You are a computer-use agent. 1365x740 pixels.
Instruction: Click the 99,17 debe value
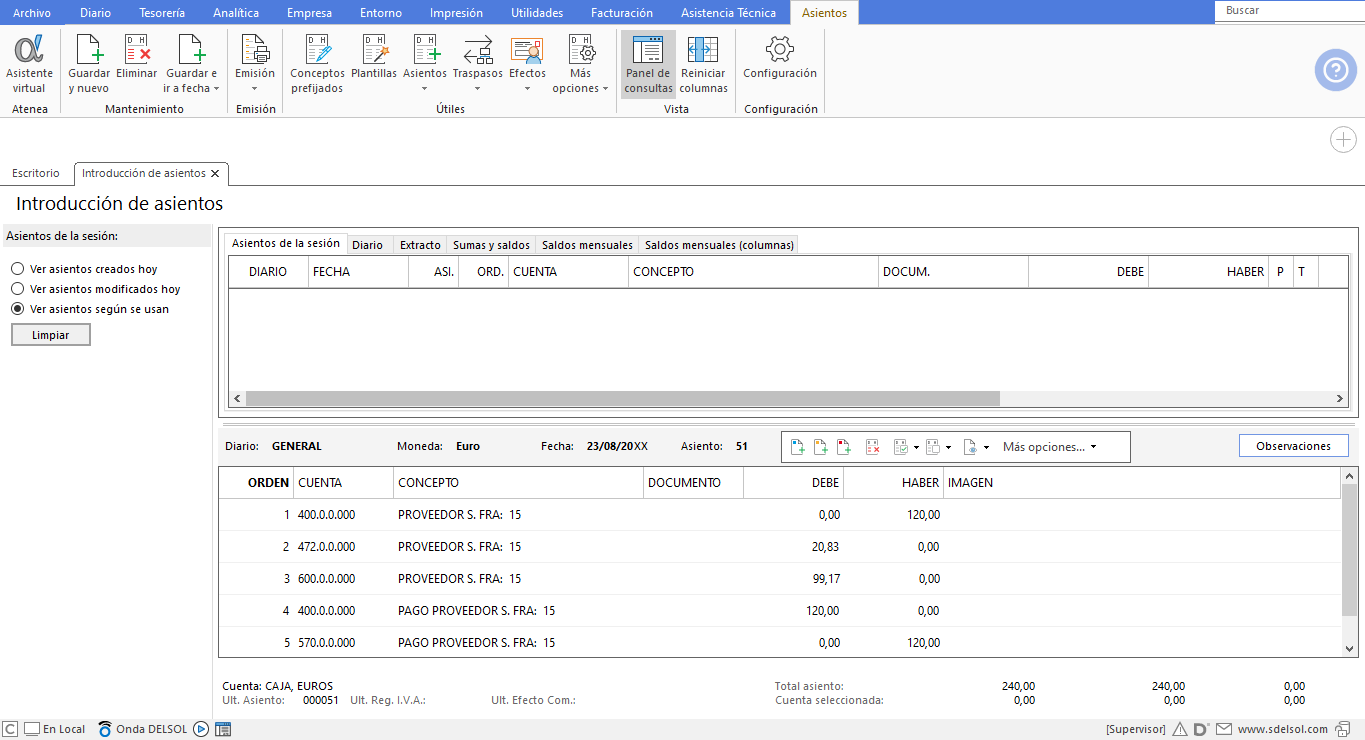[826, 578]
